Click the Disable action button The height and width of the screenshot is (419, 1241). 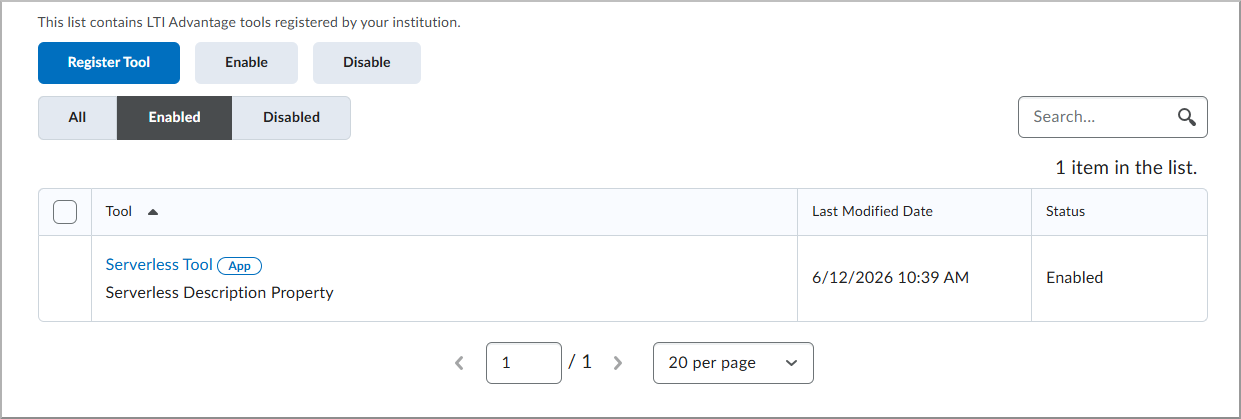[x=367, y=62]
